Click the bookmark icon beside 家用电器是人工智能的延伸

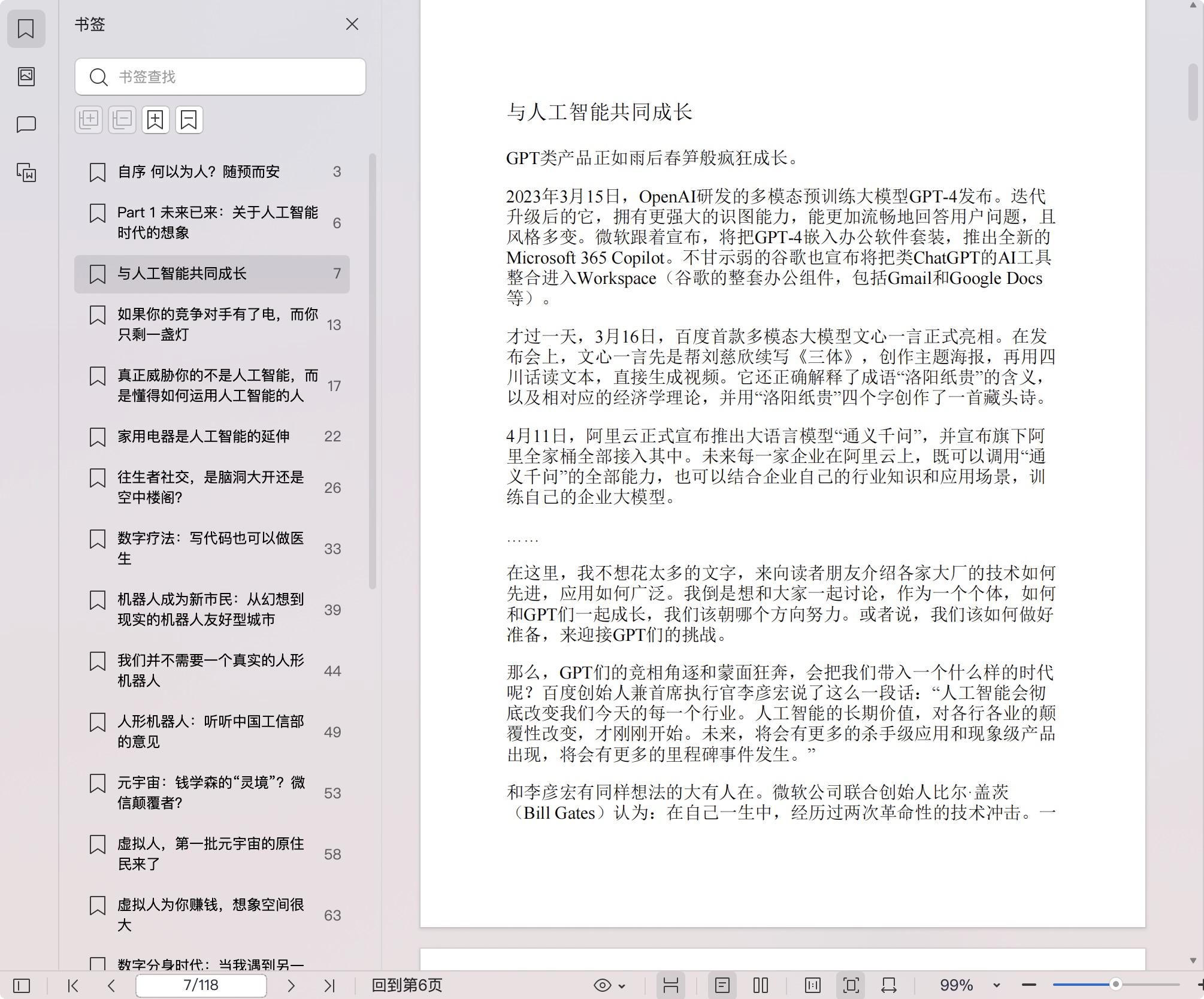pyautogui.click(x=97, y=437)
